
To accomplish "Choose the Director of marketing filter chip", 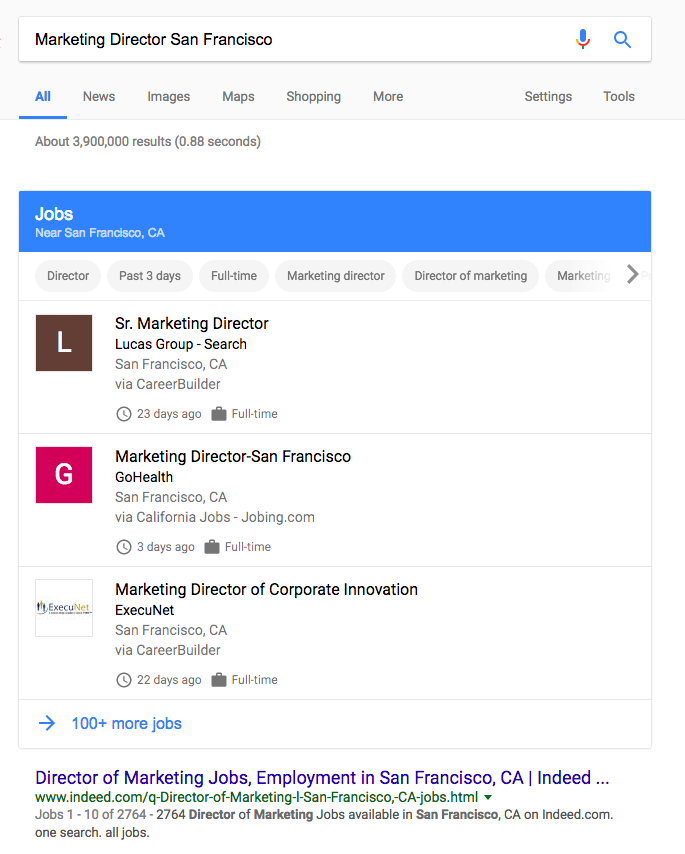I will coord(470,276).
